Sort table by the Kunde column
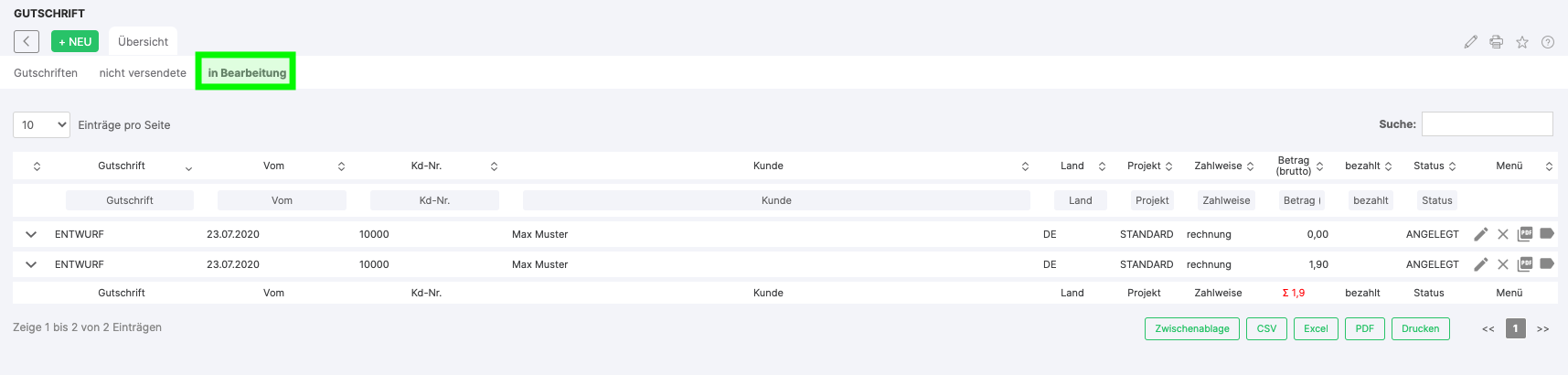This screenshot has height=375, width=1568. click(x=768, y=166)
